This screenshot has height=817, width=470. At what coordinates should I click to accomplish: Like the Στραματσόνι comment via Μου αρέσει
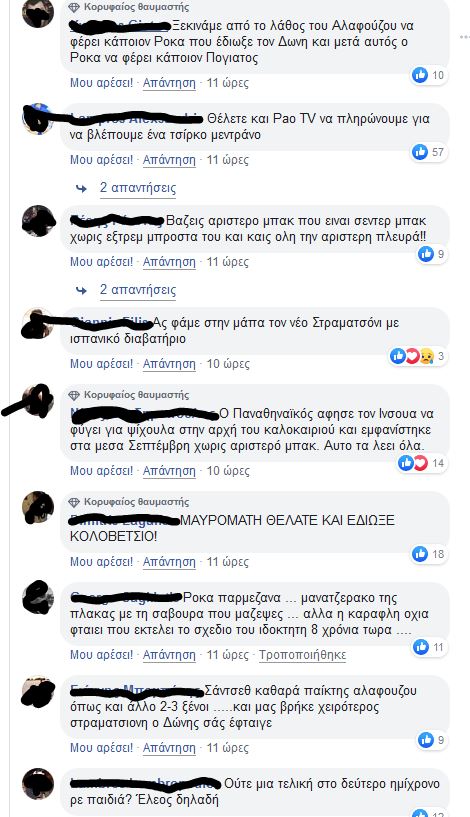tap(102, 364)
